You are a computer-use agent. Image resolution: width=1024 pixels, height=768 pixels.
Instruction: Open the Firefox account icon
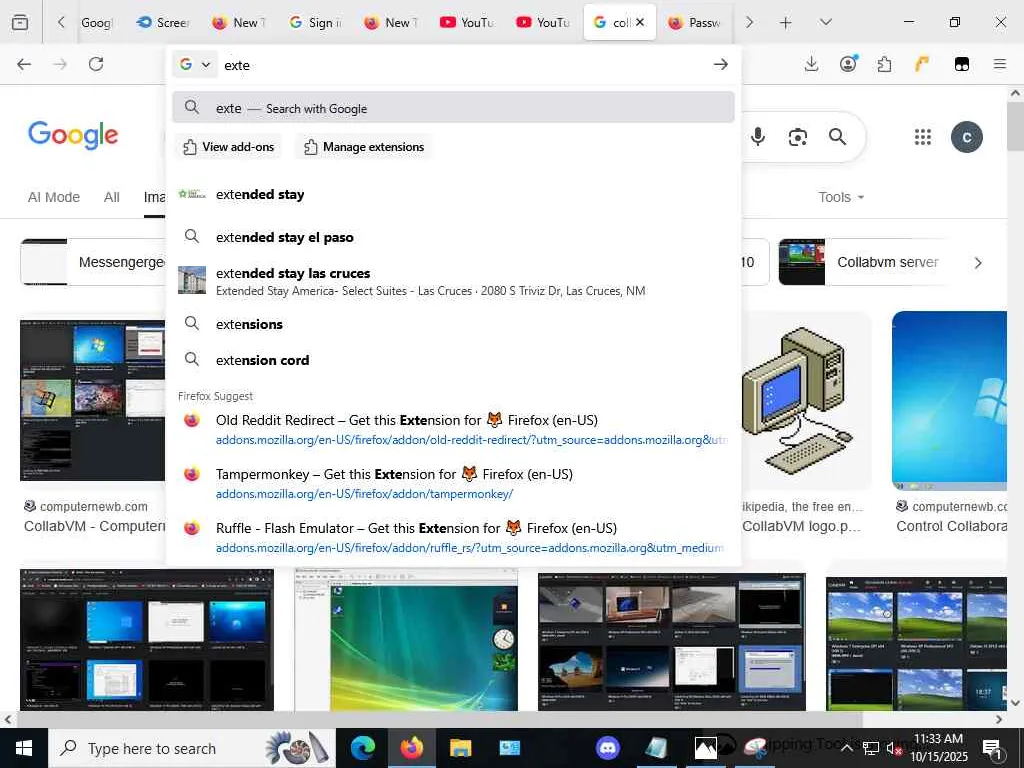(848, 64)
